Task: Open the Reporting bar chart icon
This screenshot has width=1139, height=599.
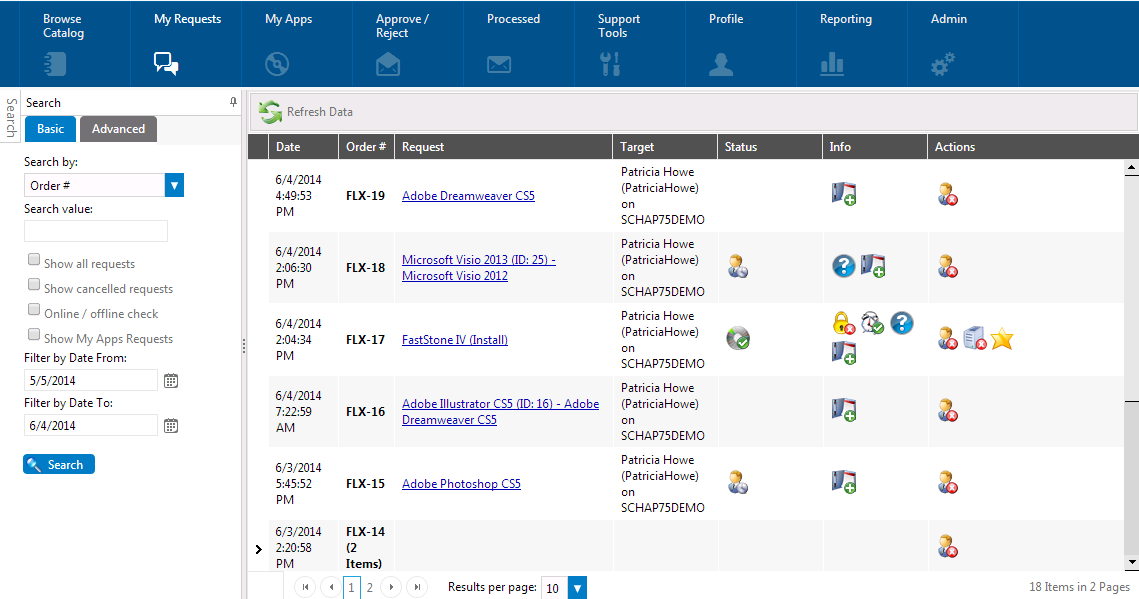Action: (x=831, y=63)
